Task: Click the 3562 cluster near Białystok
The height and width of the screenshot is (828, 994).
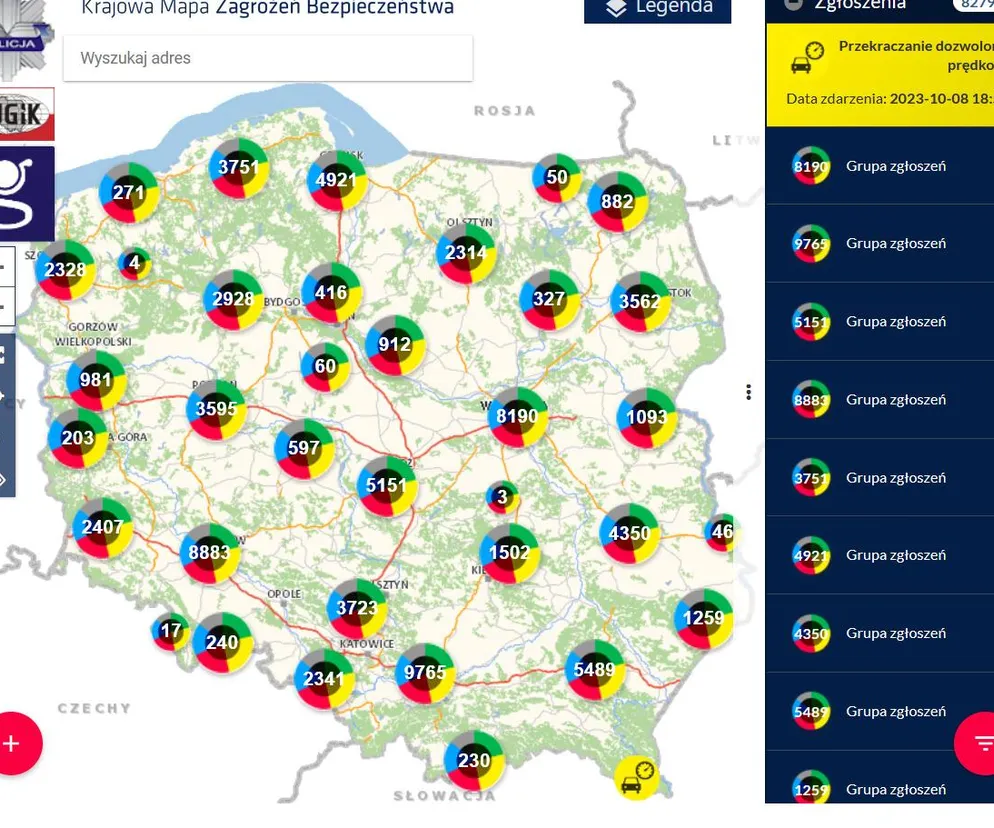Action: click(x=640, y=301)
